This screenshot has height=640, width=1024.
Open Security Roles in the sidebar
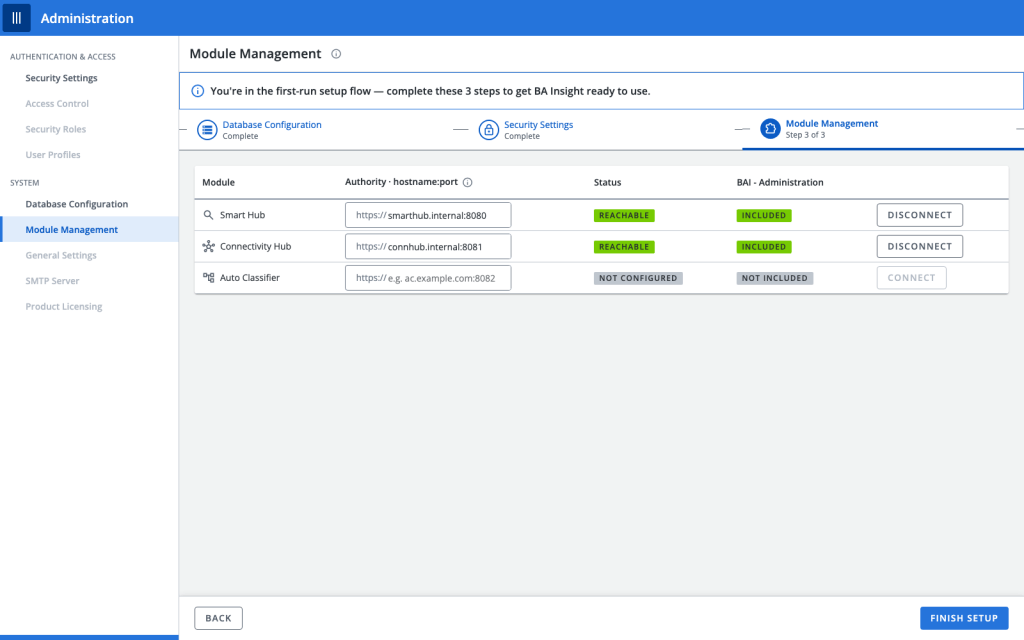point(56,129)
